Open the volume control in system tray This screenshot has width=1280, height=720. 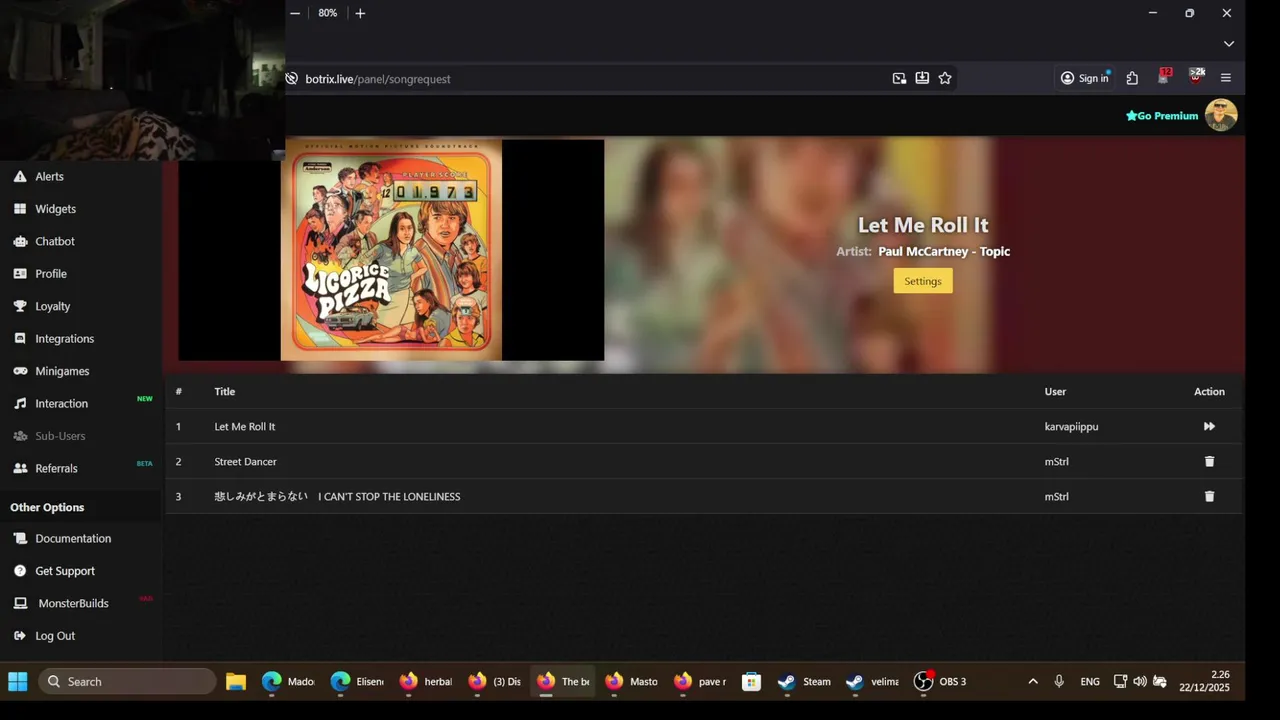coord(1140,682)
